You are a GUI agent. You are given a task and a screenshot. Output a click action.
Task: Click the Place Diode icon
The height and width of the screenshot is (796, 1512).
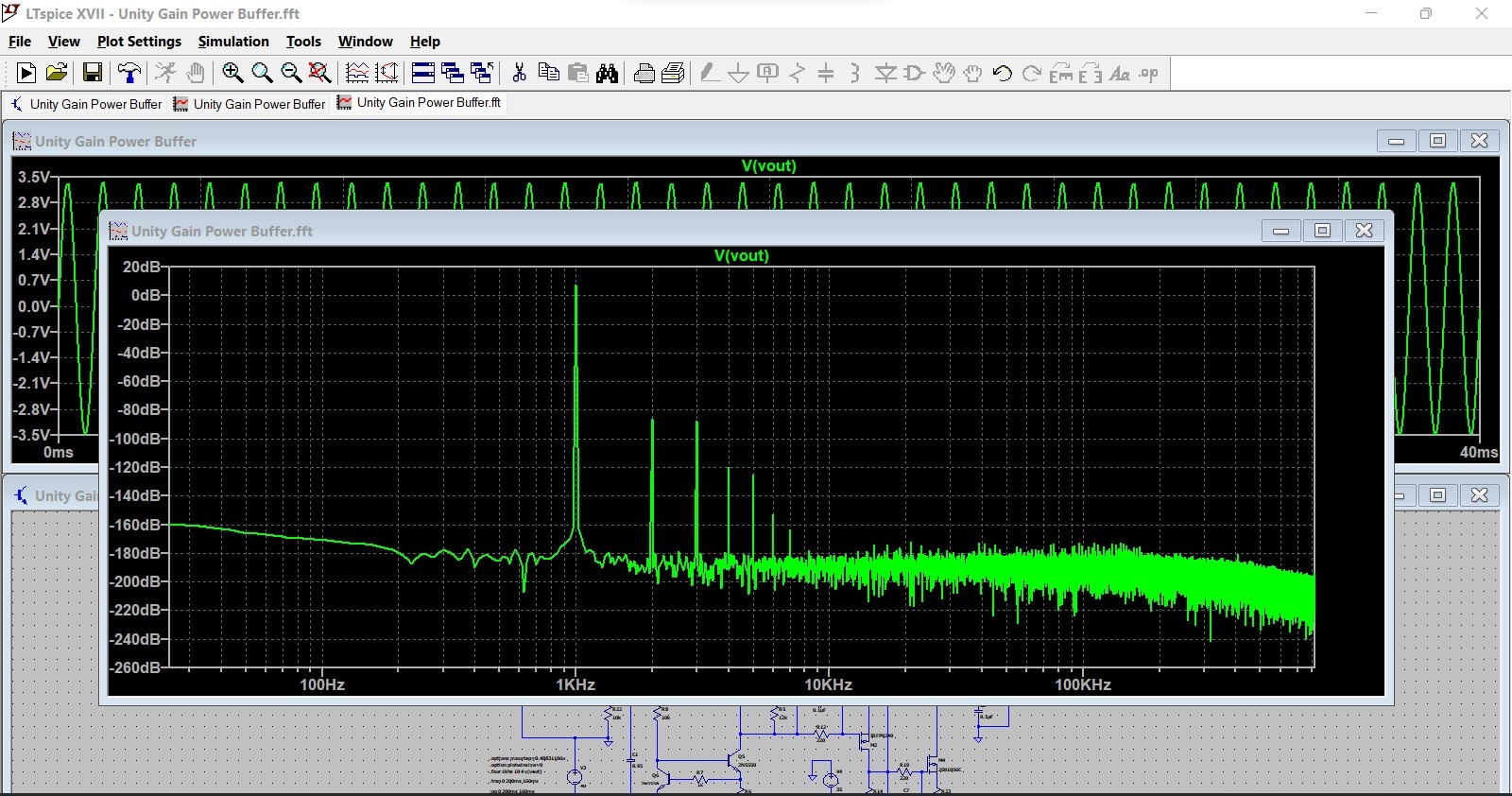pyautogui.click(x=885, y=73)
